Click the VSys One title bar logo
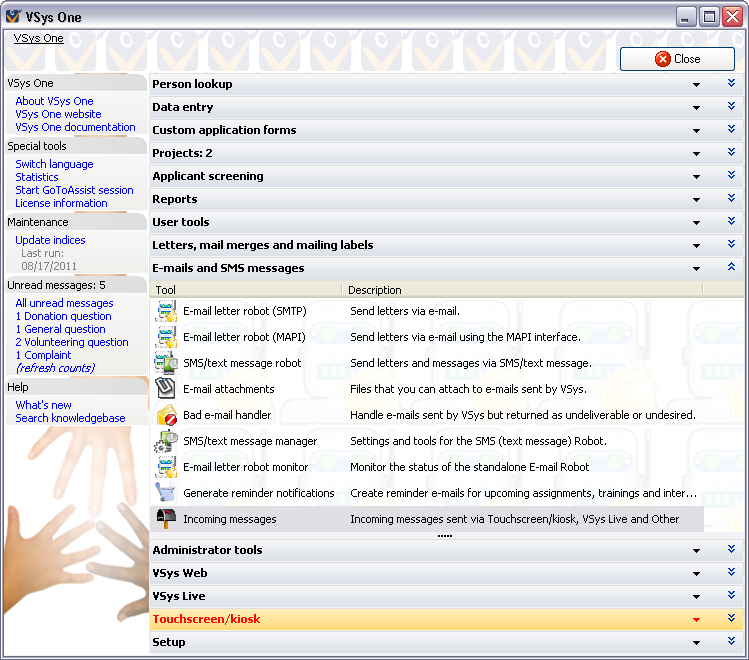Screen dimensions: 749x660 [x=13, y=17]
